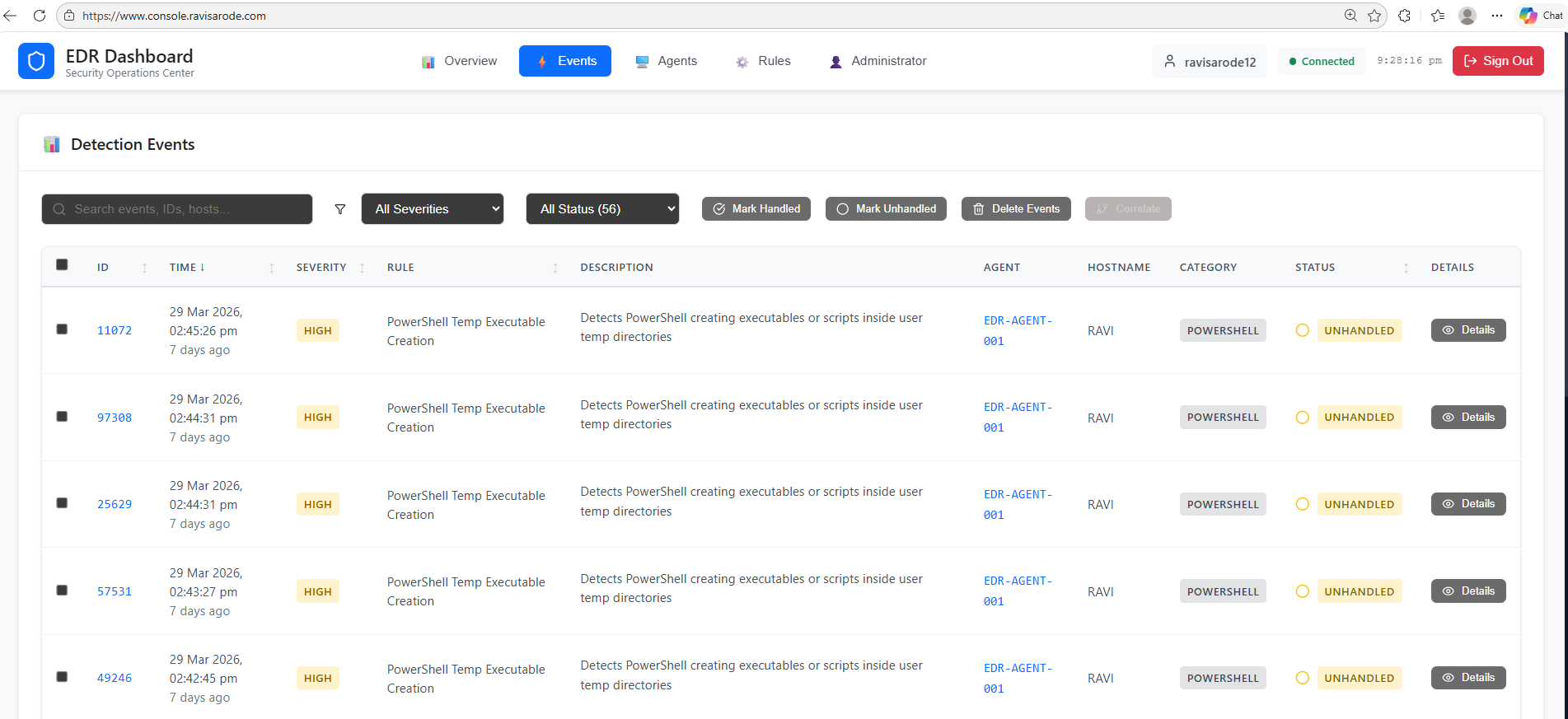Click in the search events input field
Viewport: 1568px width, 719px height.
click(x=177, y=209)
